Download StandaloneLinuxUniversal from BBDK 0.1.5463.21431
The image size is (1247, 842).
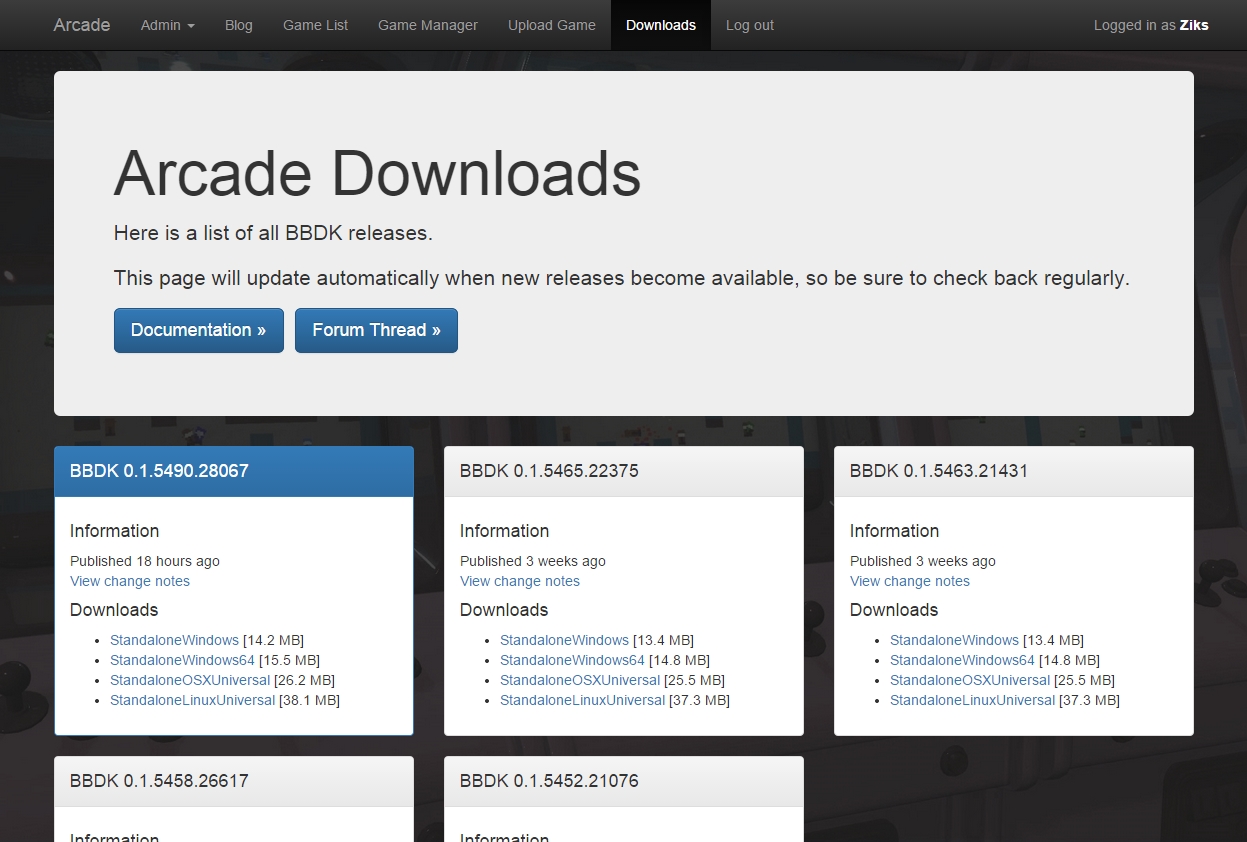[x=973, y=700]
